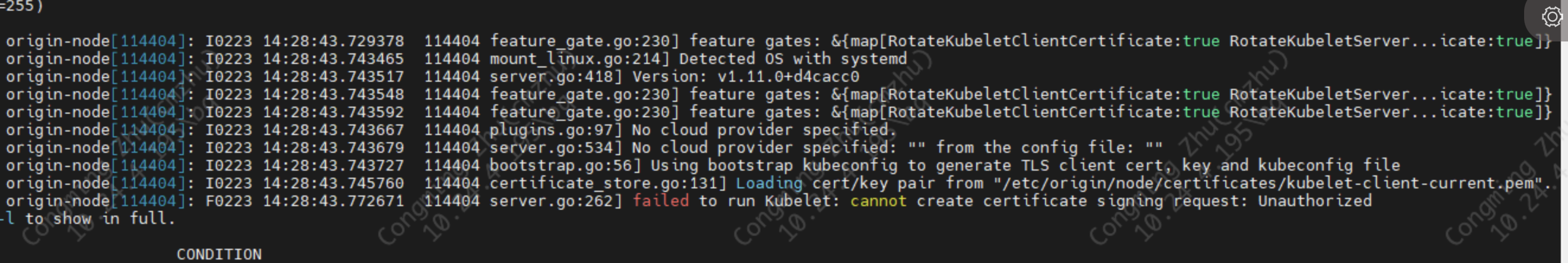
Task: Click the right-edge vertical scrollbar
Action: [1564, 134]
